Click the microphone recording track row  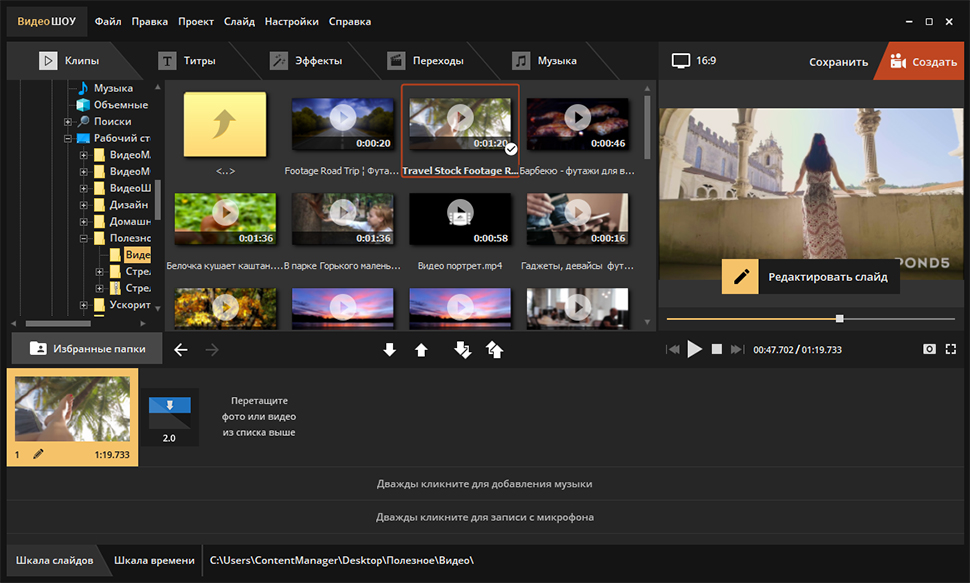tap(484, 517)
